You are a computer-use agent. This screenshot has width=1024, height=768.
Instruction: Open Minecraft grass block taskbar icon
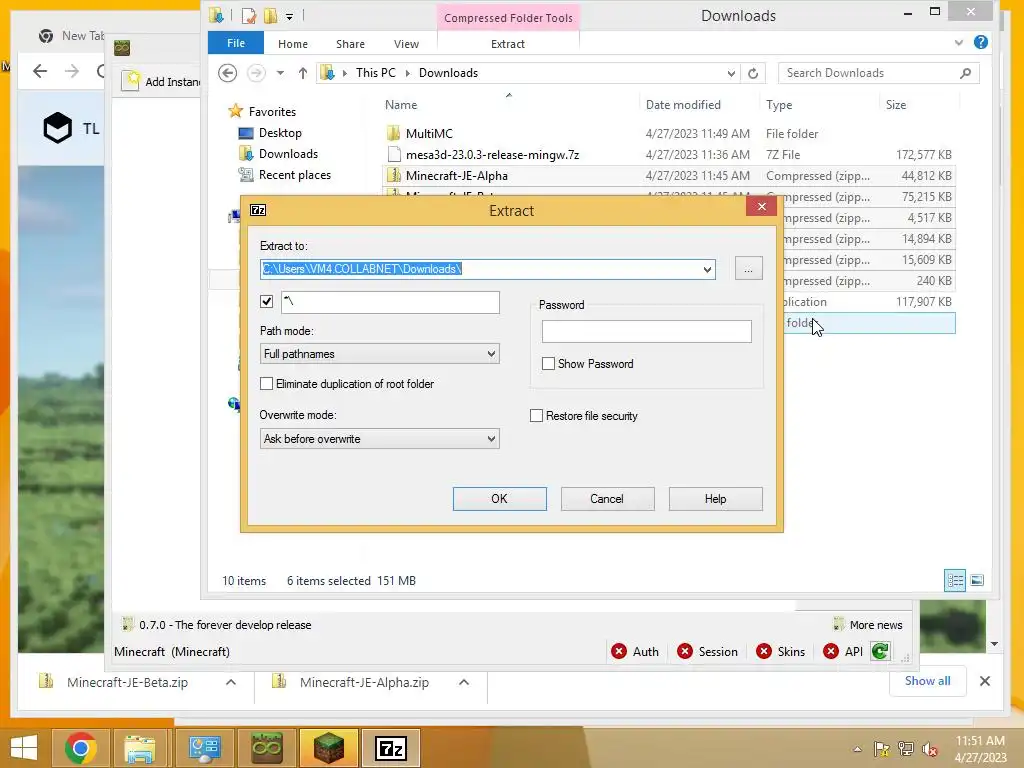[x=328, y=748]
